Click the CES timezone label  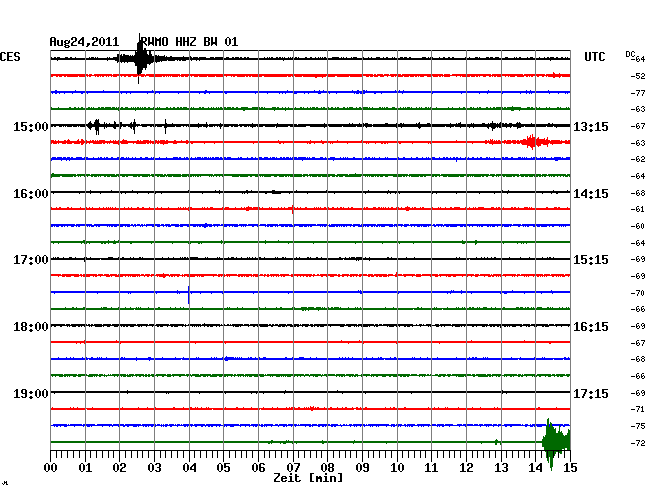(10, 57)
